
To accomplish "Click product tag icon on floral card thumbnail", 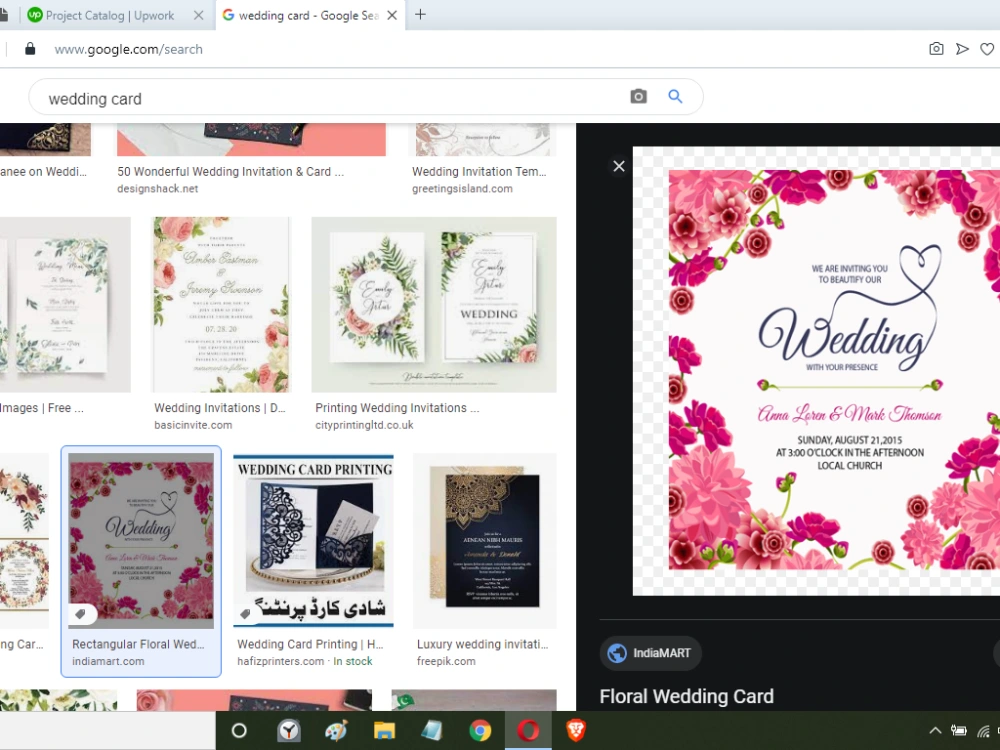I will (x=80, y=614).
